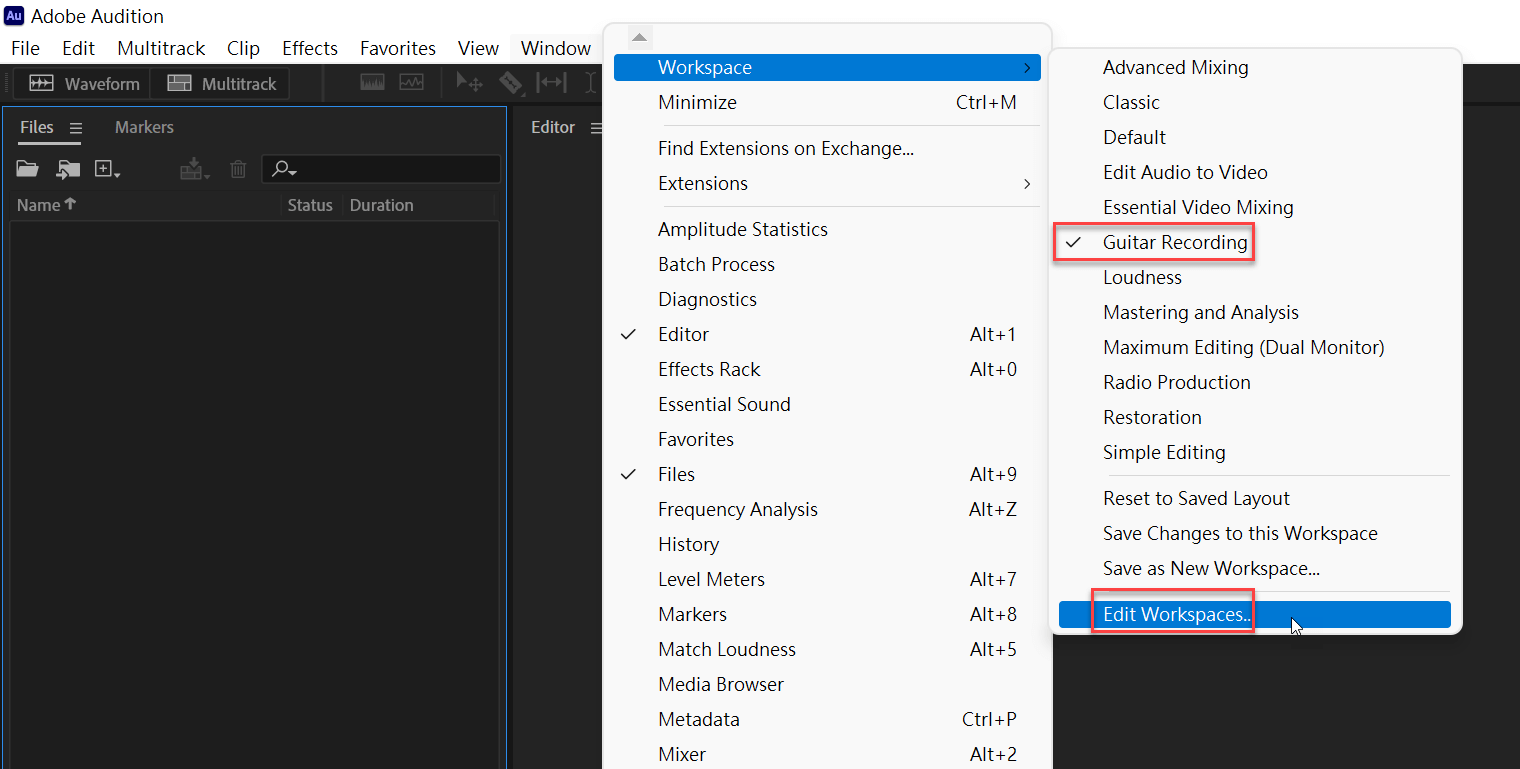Open the Editor panel hamburger menu
Image resolution: width=1520 pixels, height=769 pixels.
[x=596, y=128]
